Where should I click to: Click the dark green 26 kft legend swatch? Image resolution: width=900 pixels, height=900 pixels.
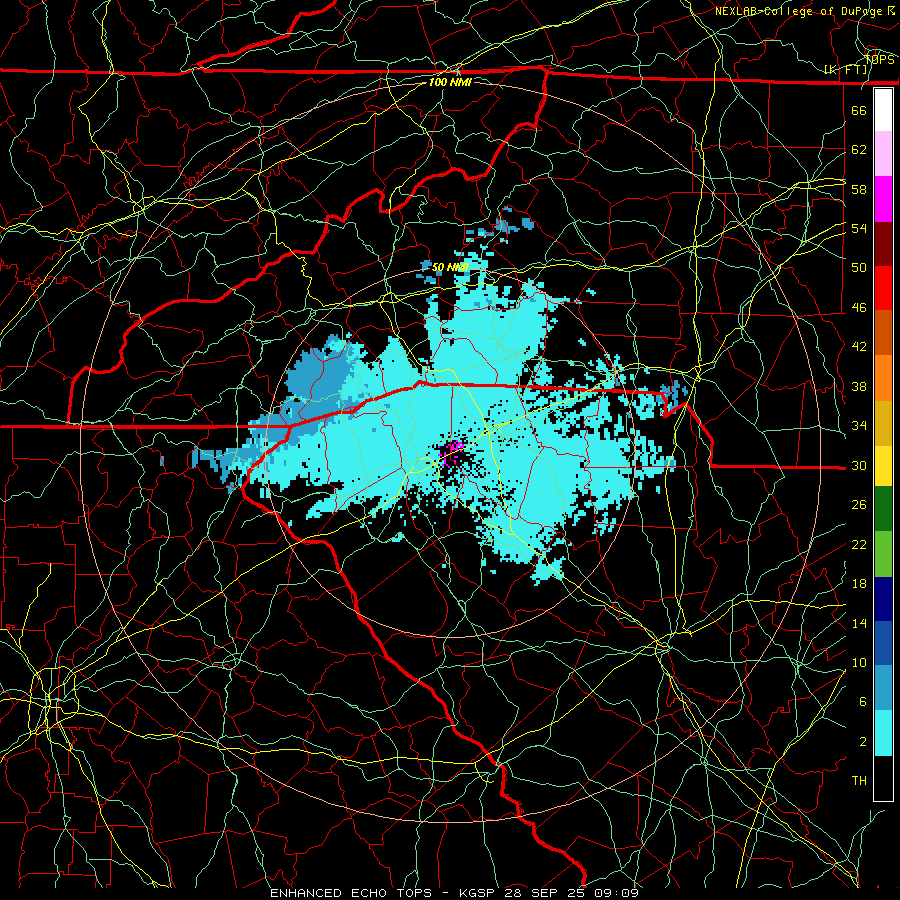click(883, 509)
